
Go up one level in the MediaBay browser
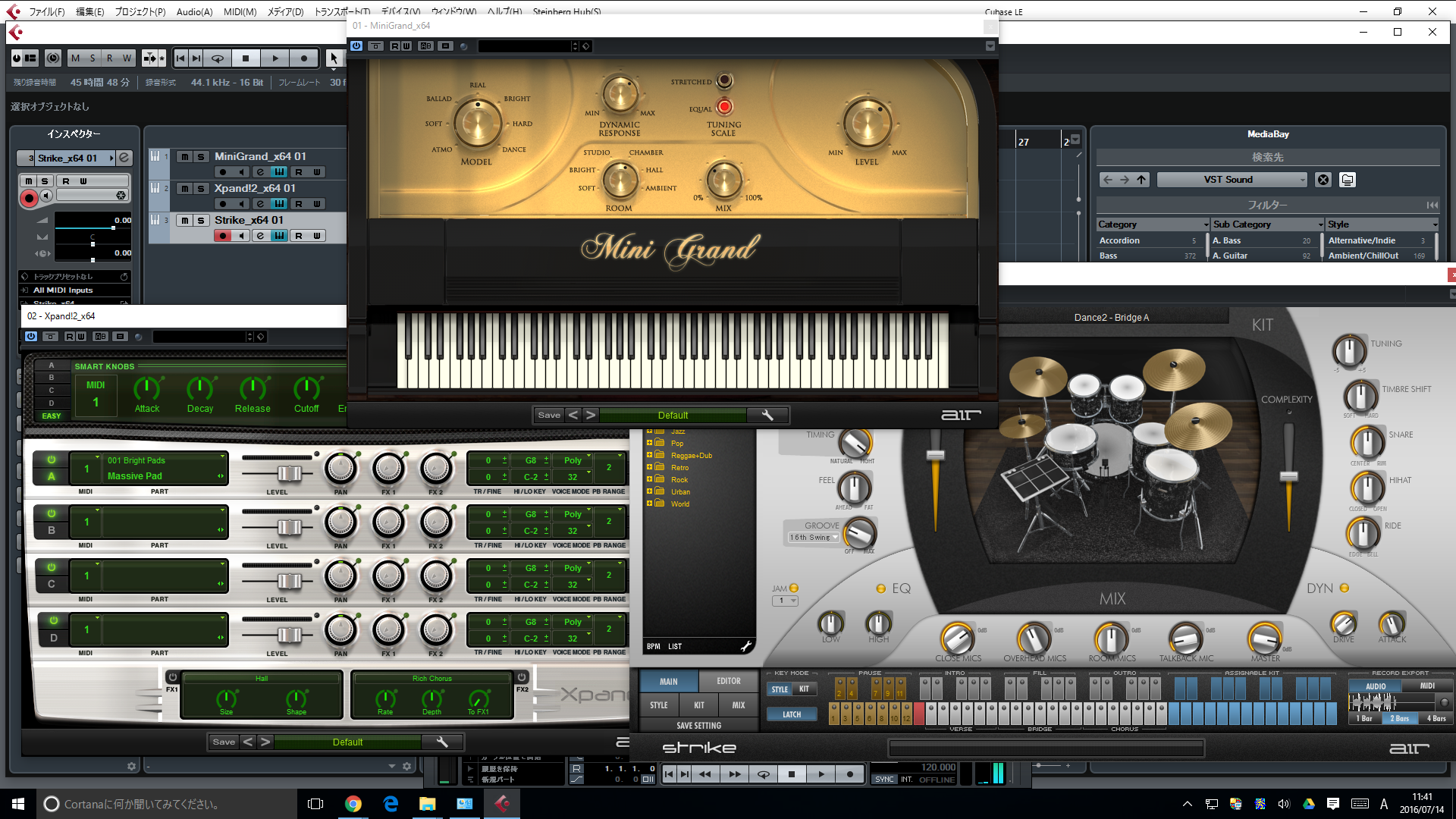tap(1141, 180)
